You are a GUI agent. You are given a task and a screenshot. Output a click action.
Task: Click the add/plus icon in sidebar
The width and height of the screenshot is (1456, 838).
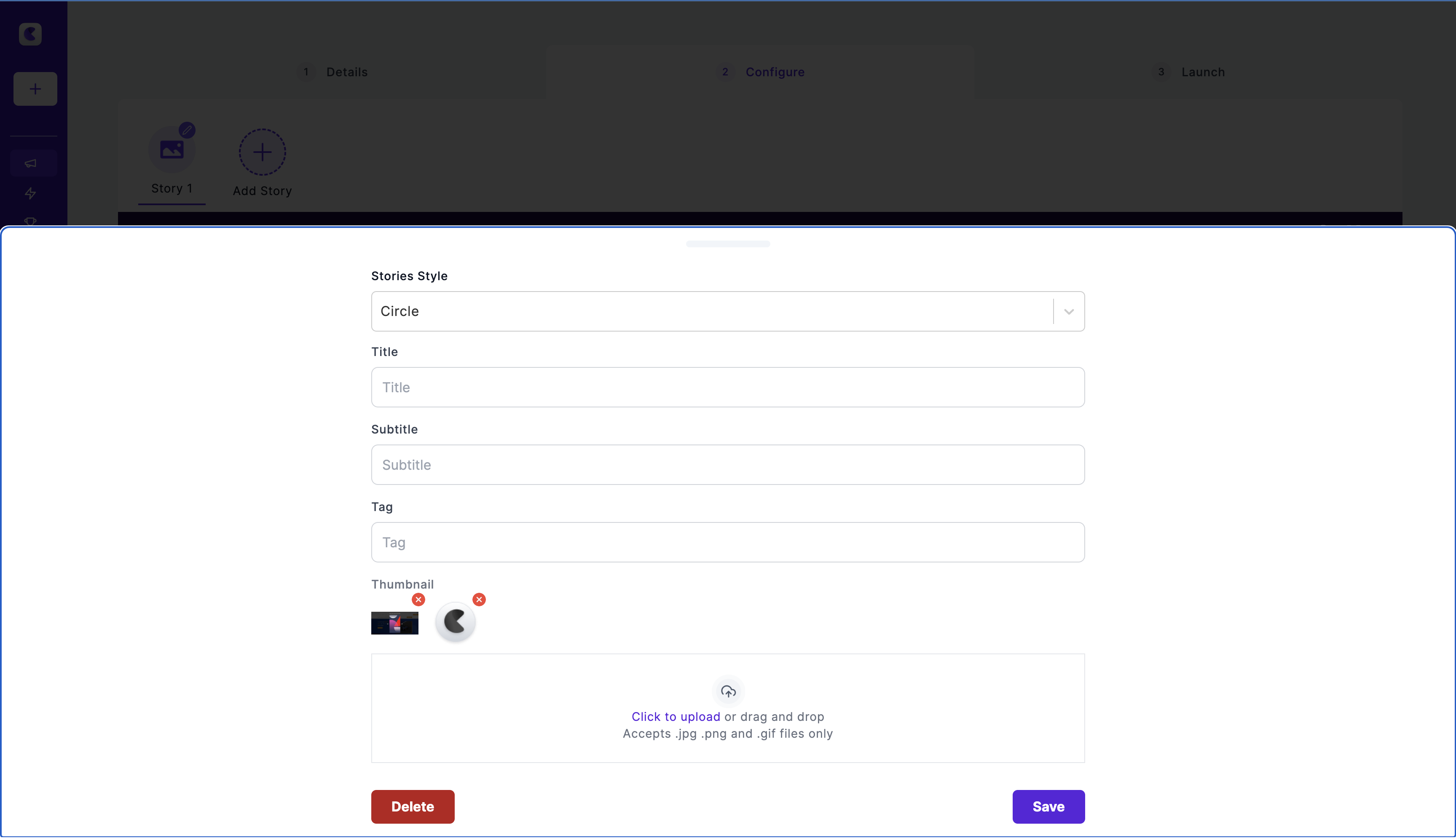click(x=34, y=89)
